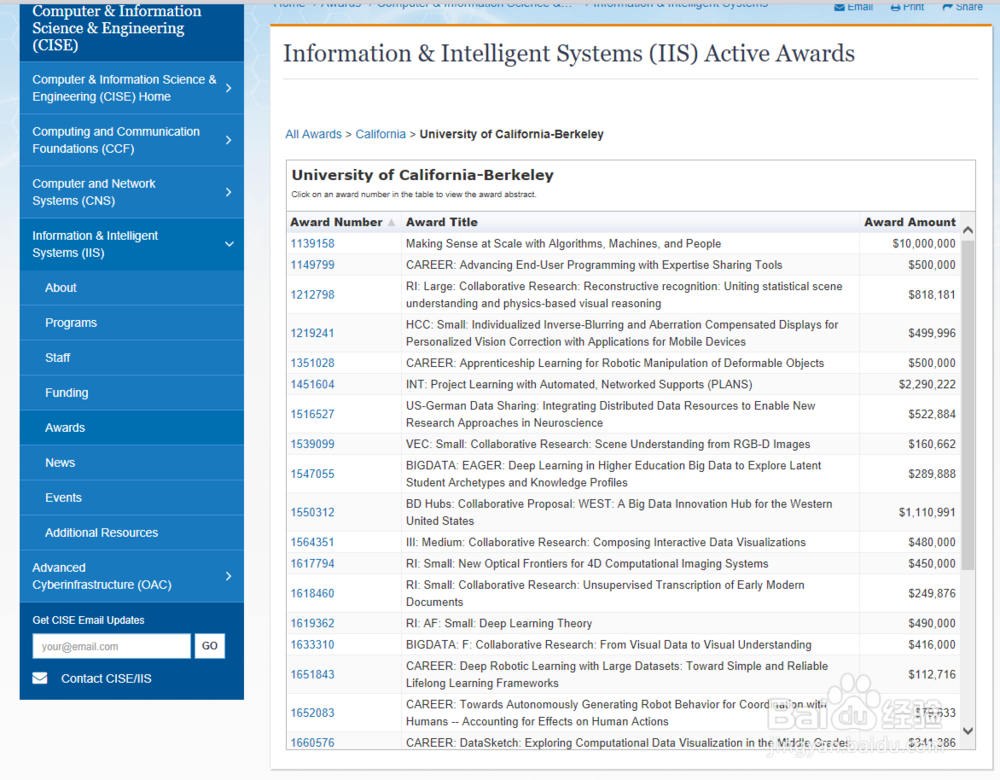Go to California breadcrumb link

(380, 135)
